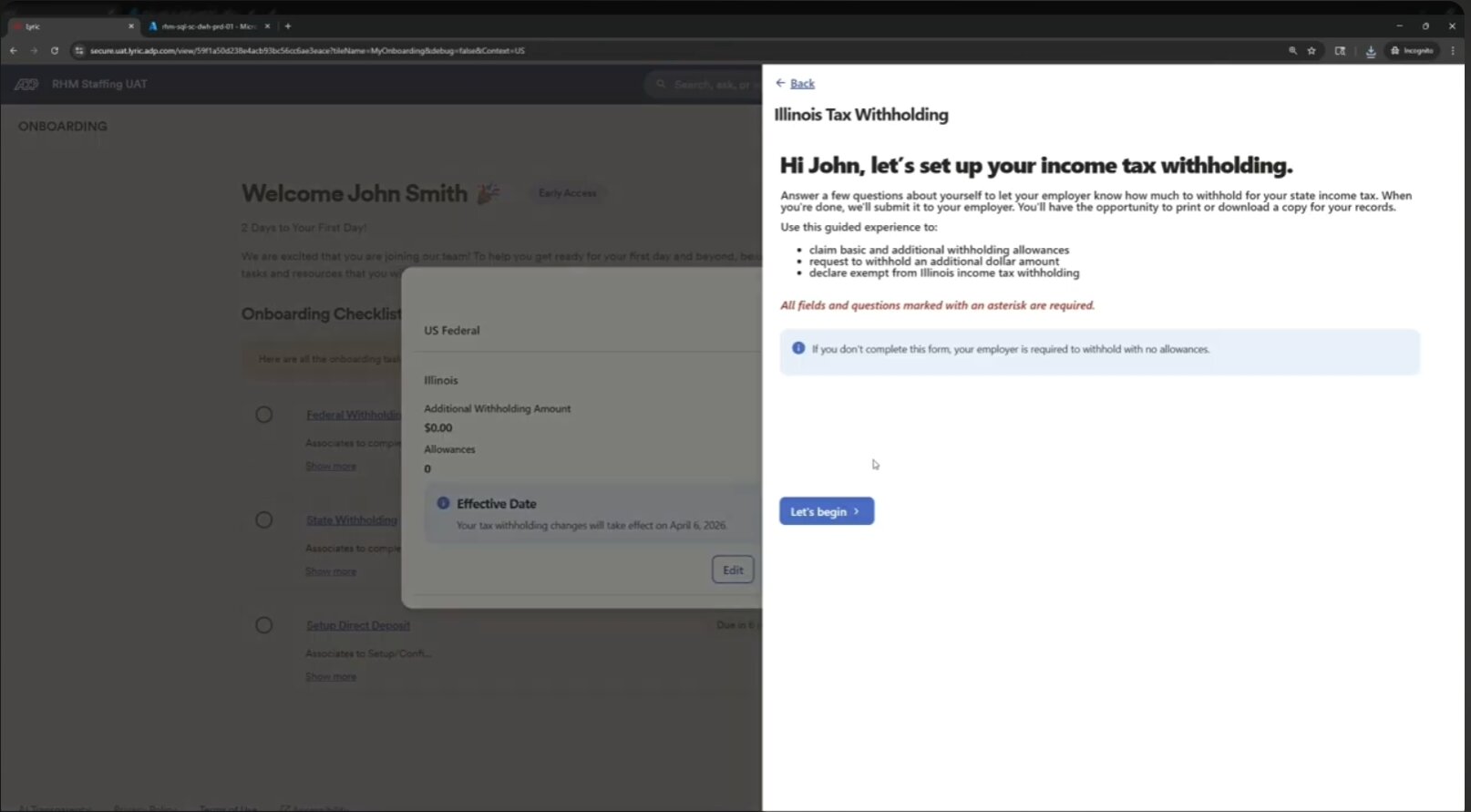Close the rhm-sql-sc-dwh-prd-01 tab
The height and width of the screenshot is (812, 1471).
pos(267,26)
